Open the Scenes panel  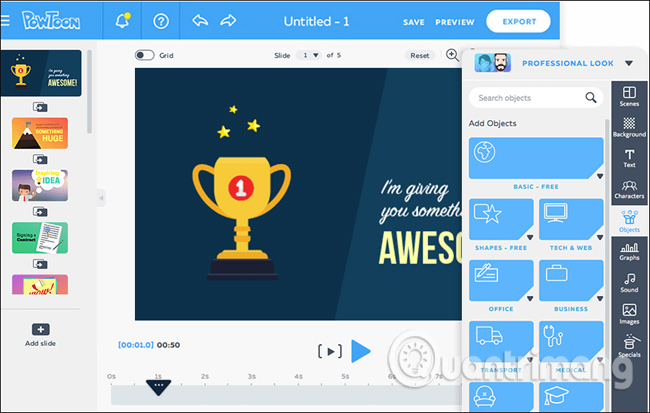click(x=629, y=96)
